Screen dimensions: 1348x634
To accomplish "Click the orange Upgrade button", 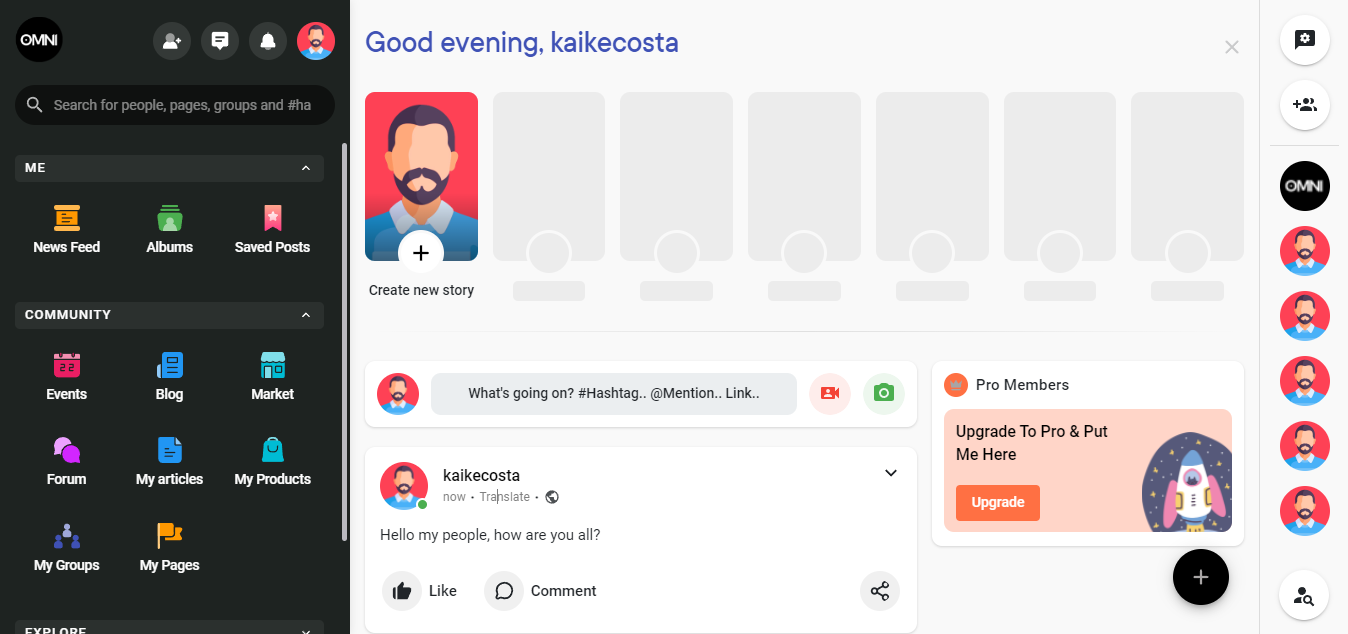I will click(998, 503).
